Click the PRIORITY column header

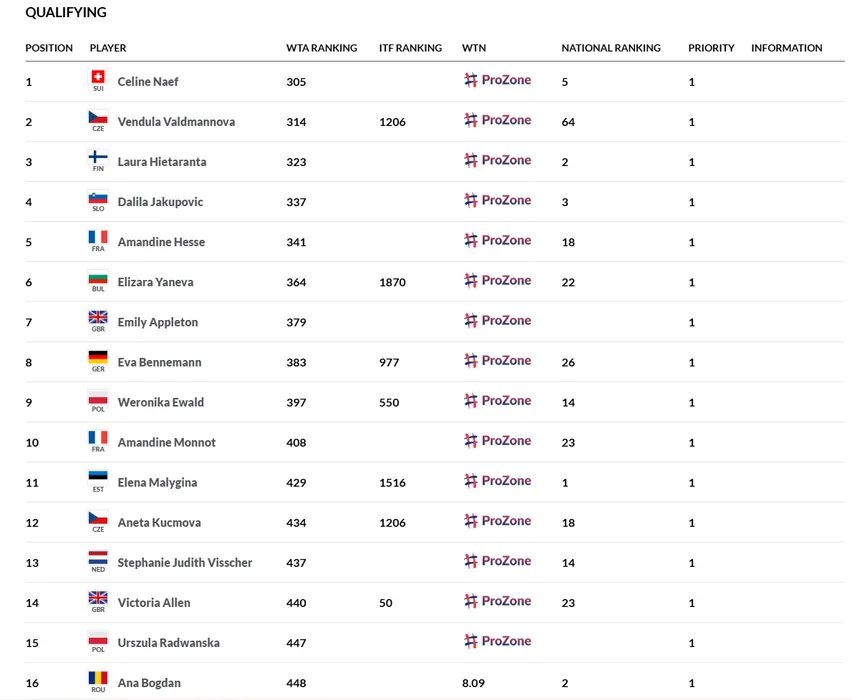[711, 48]
